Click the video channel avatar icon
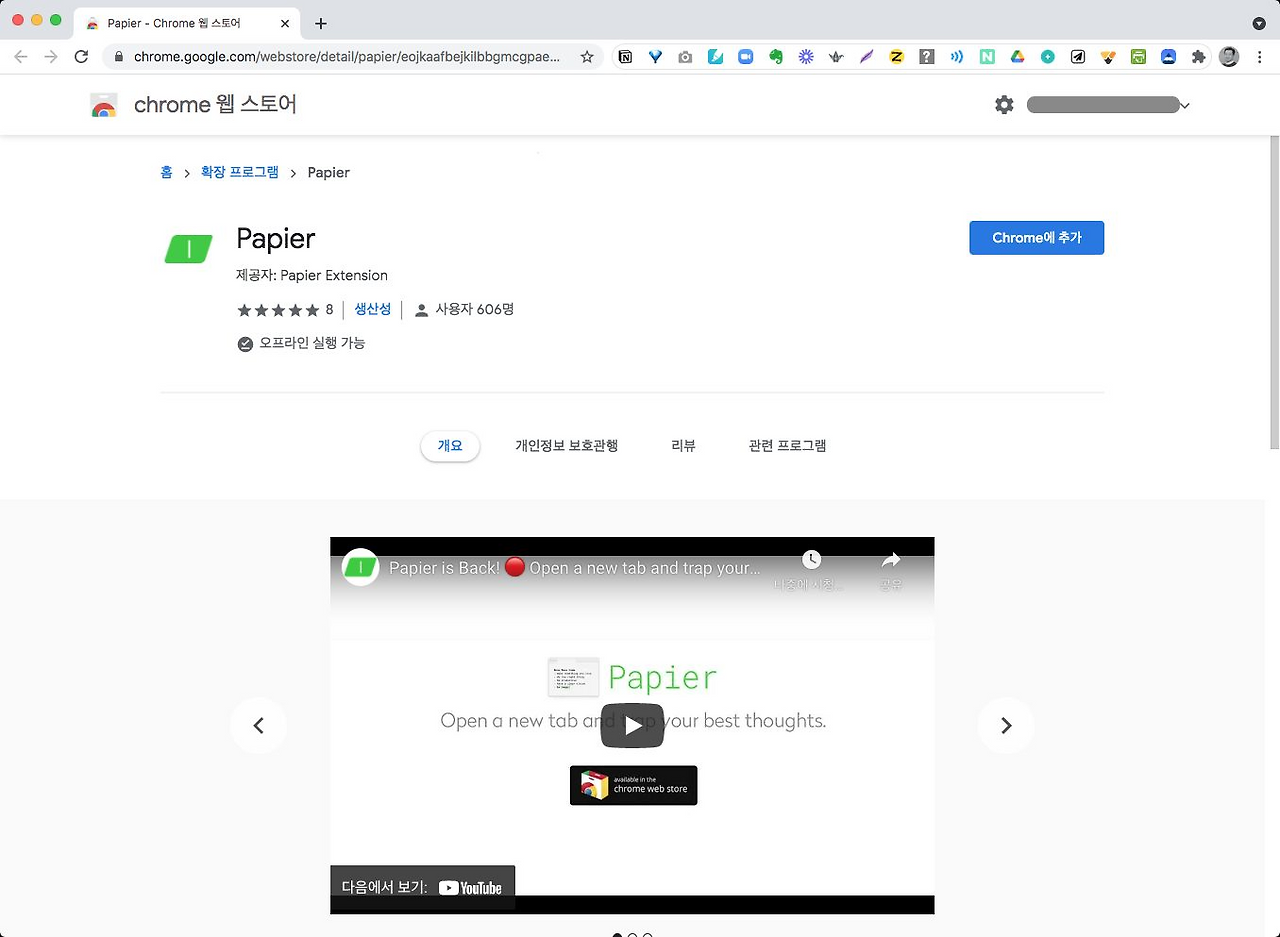 361,568
